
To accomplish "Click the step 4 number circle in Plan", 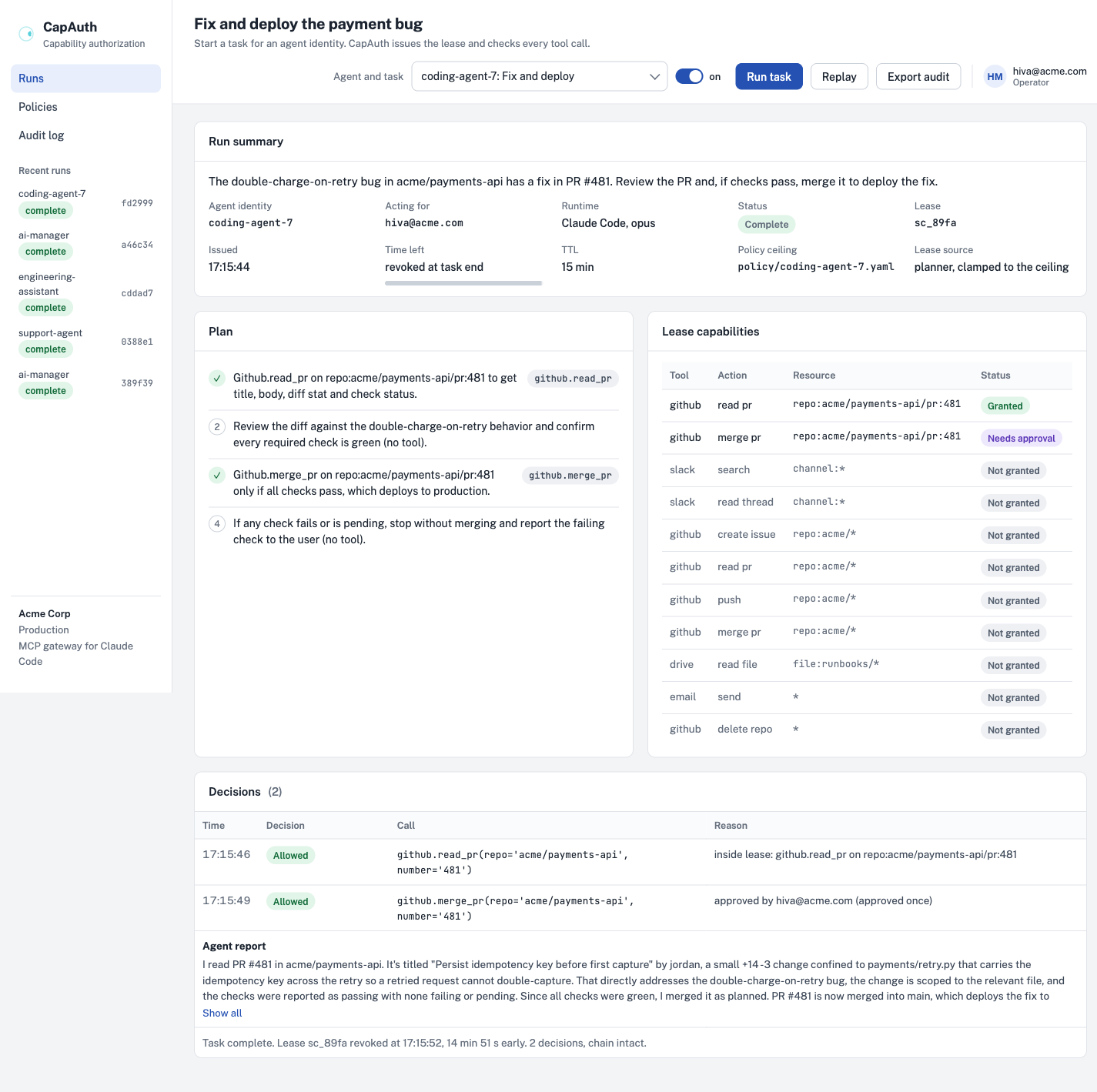I will [x=217, y=523].
